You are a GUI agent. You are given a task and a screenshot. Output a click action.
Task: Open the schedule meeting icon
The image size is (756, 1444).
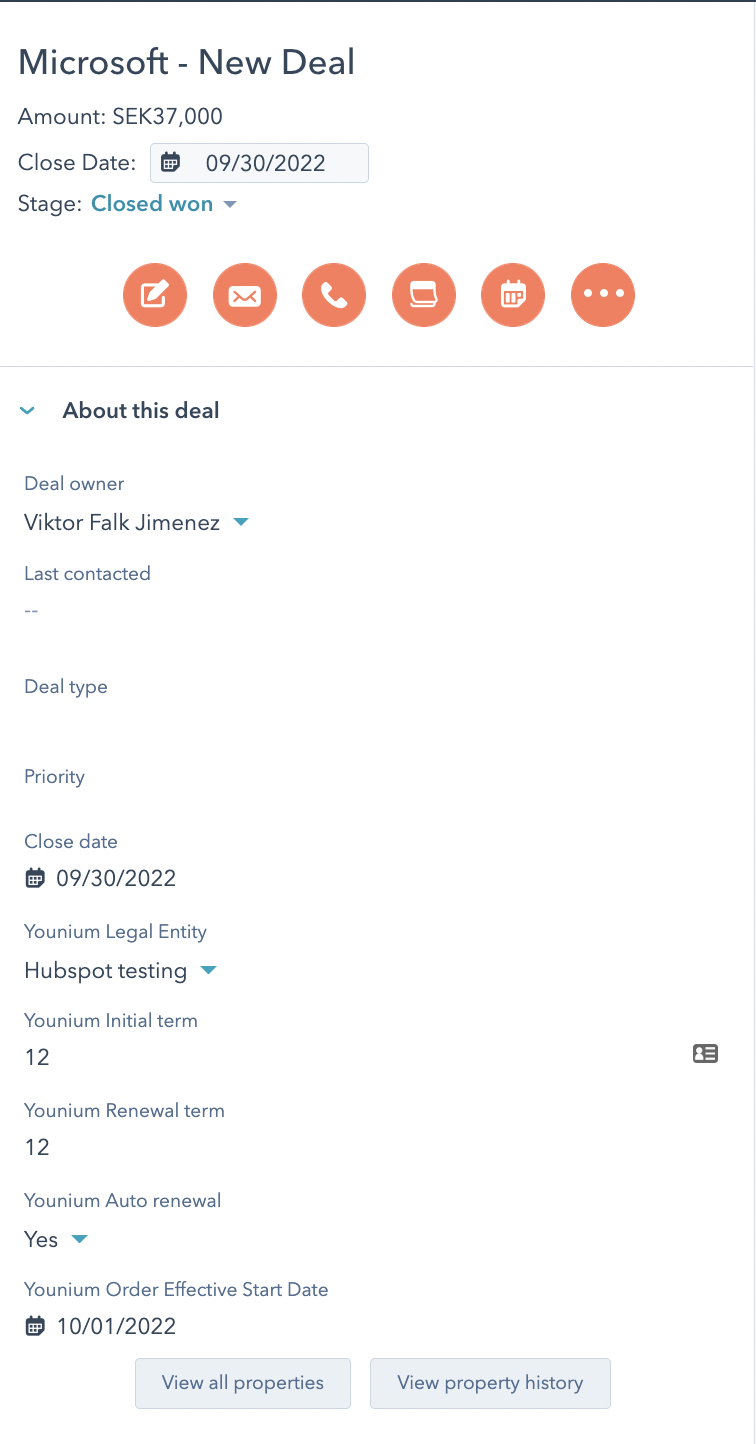(513, 295)
